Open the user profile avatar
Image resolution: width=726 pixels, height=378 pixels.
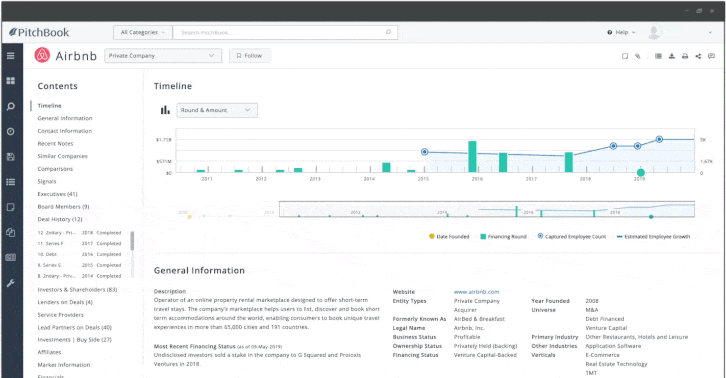[x=654, y=32]
